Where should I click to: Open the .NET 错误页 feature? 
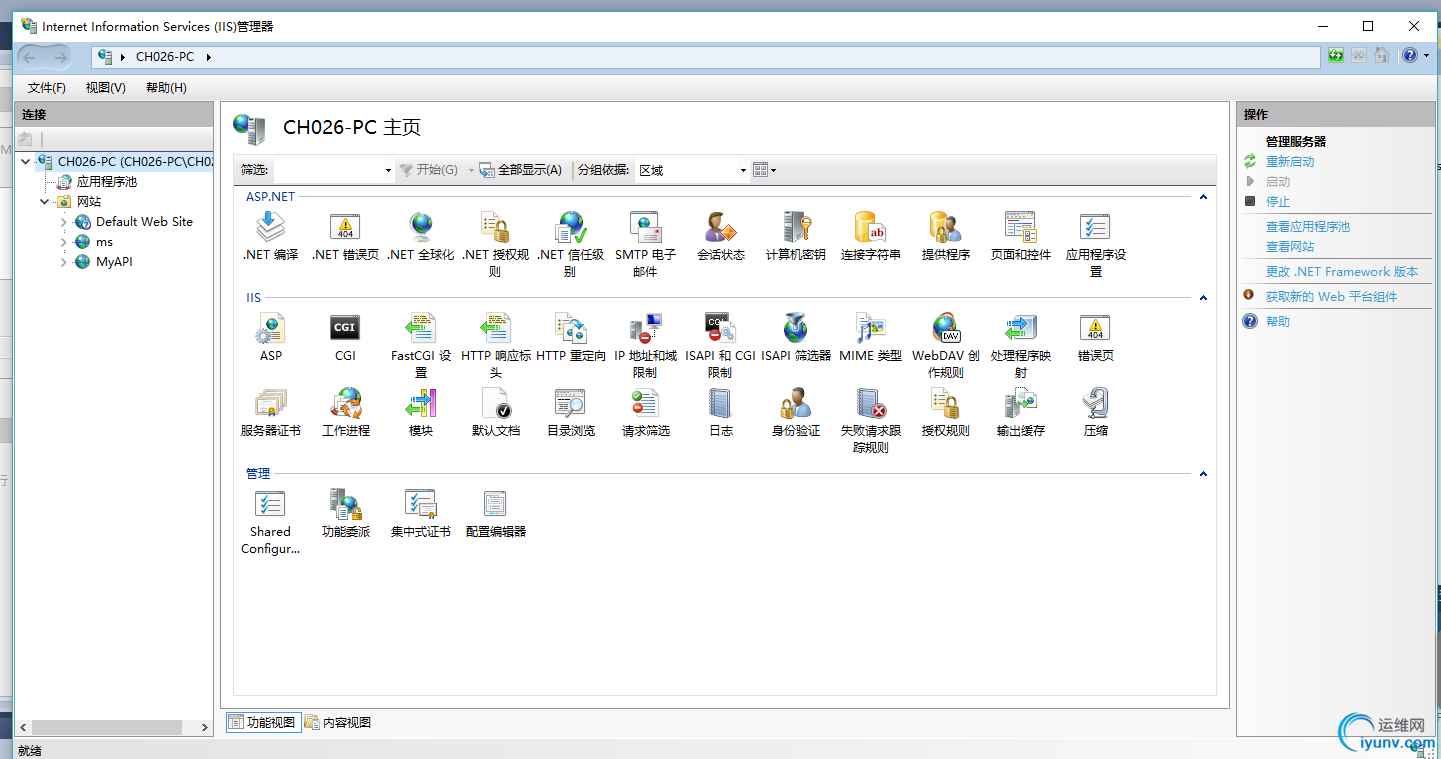345,236
